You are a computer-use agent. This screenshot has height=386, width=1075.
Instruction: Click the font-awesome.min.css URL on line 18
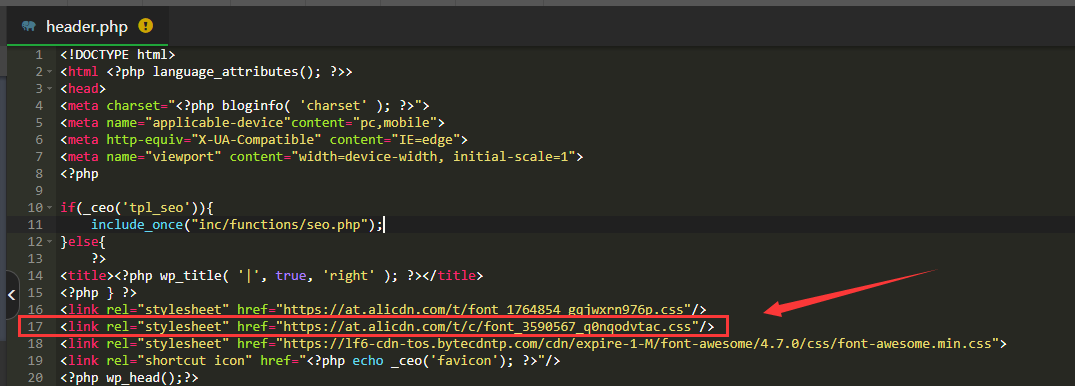tap(638, 344)
